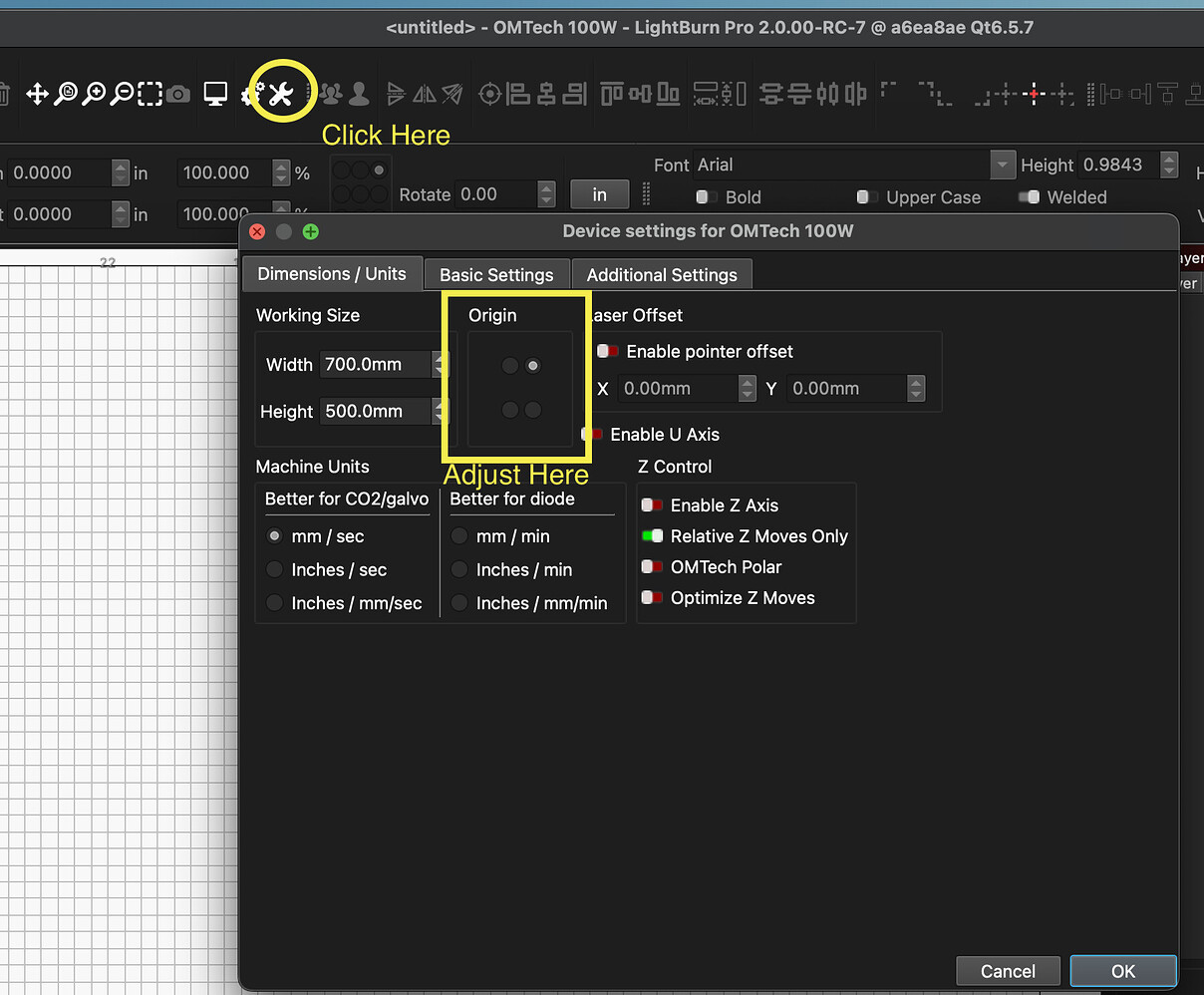Screen dimensions: 1204x995
Task: Click the camera capture icon
Action: point(179,93)
